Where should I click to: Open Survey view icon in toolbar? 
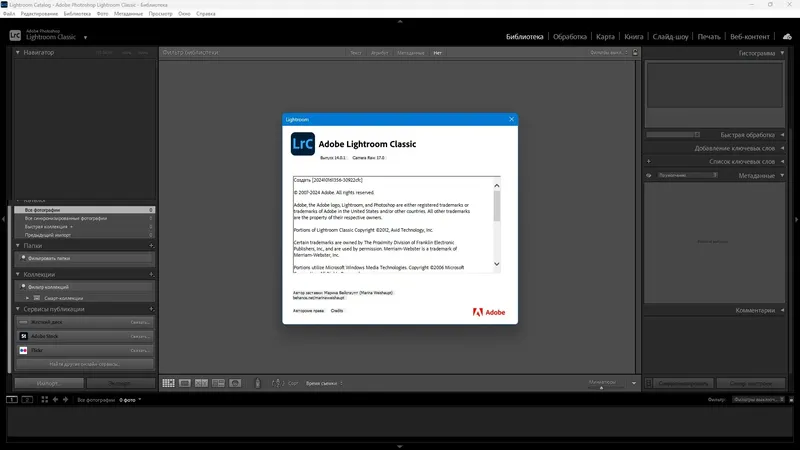[x=218, y=383]
